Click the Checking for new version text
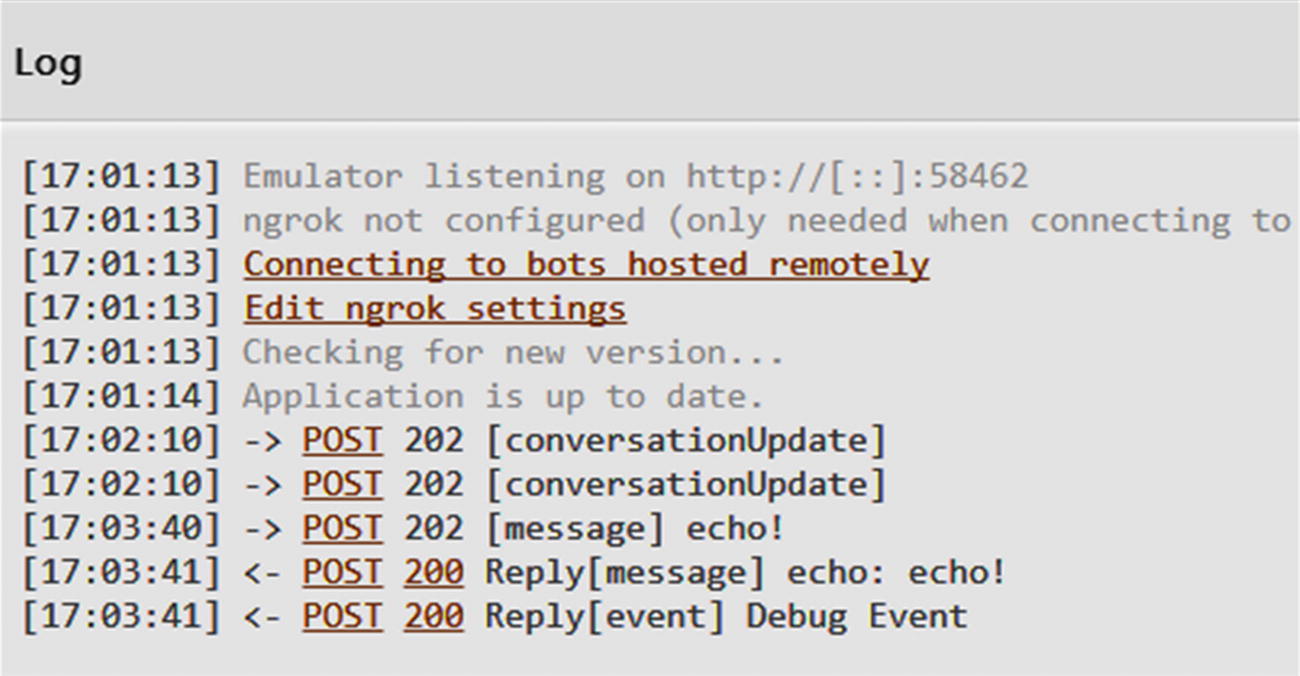This screenshot has height=676, width=1300. coord(513,353)
